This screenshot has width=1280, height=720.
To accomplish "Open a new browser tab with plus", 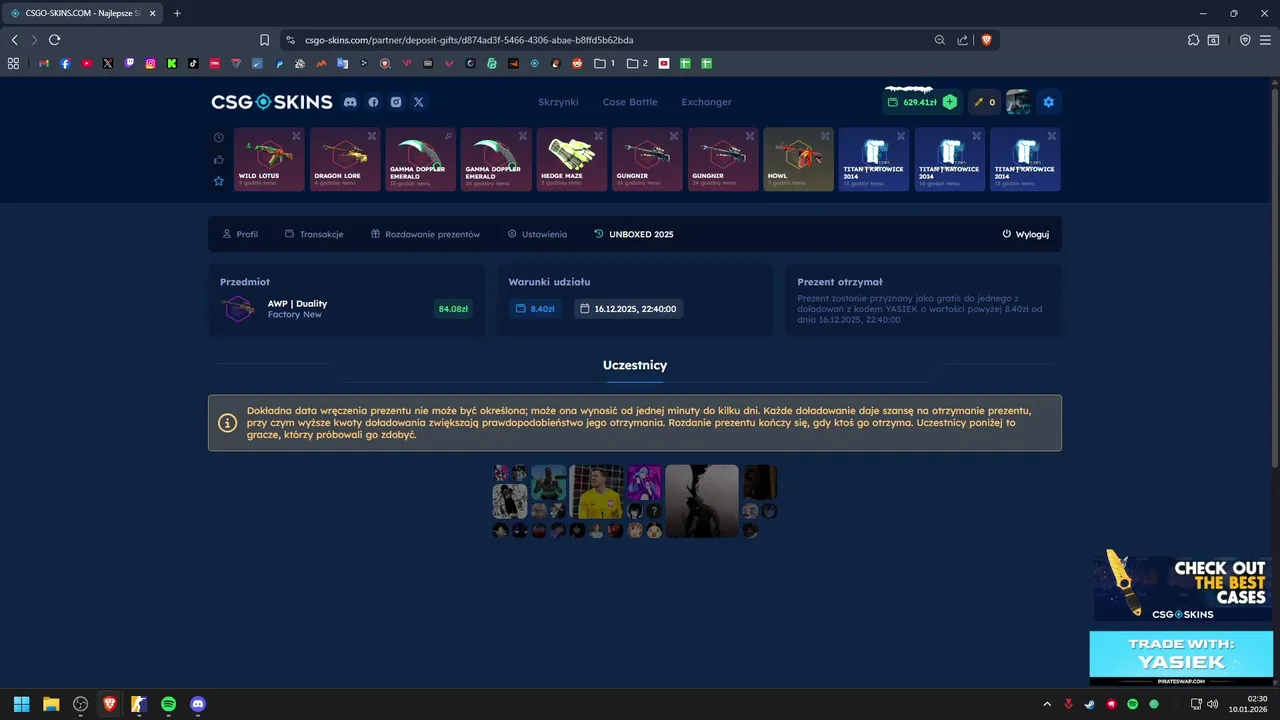I will (177, 13).
